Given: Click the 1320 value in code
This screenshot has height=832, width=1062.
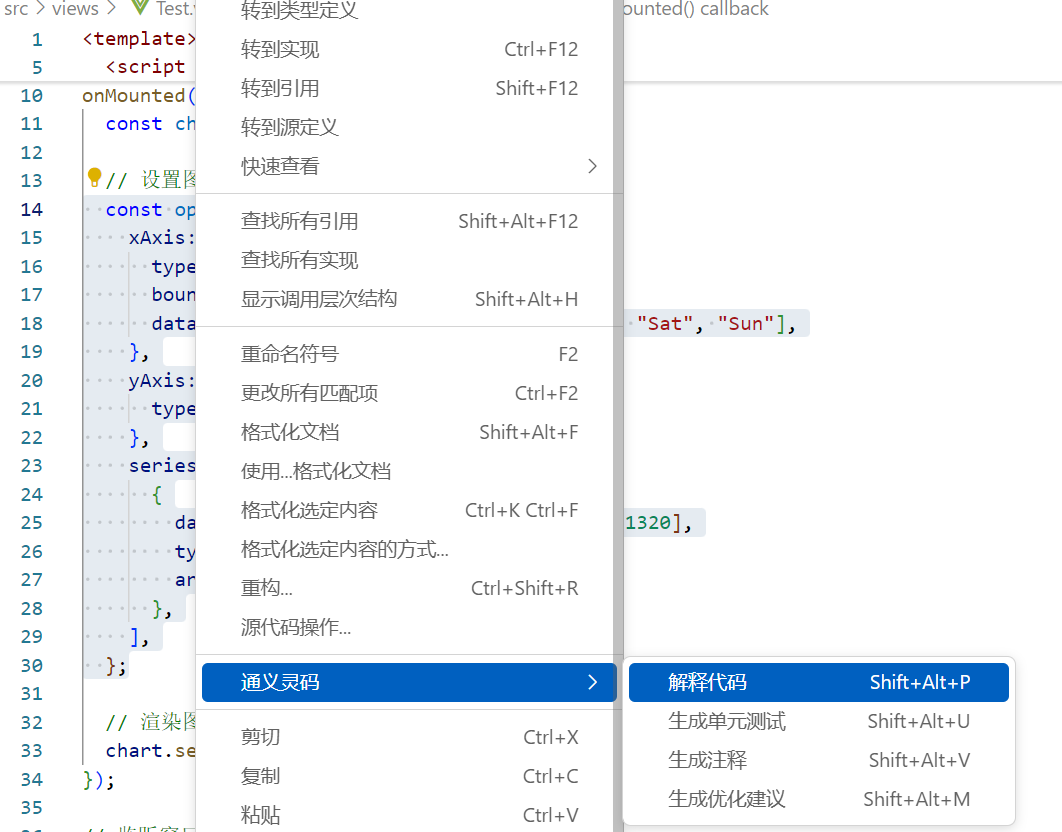Looking at the screenshot, I should pyautogui.click(x=648, y=523).
